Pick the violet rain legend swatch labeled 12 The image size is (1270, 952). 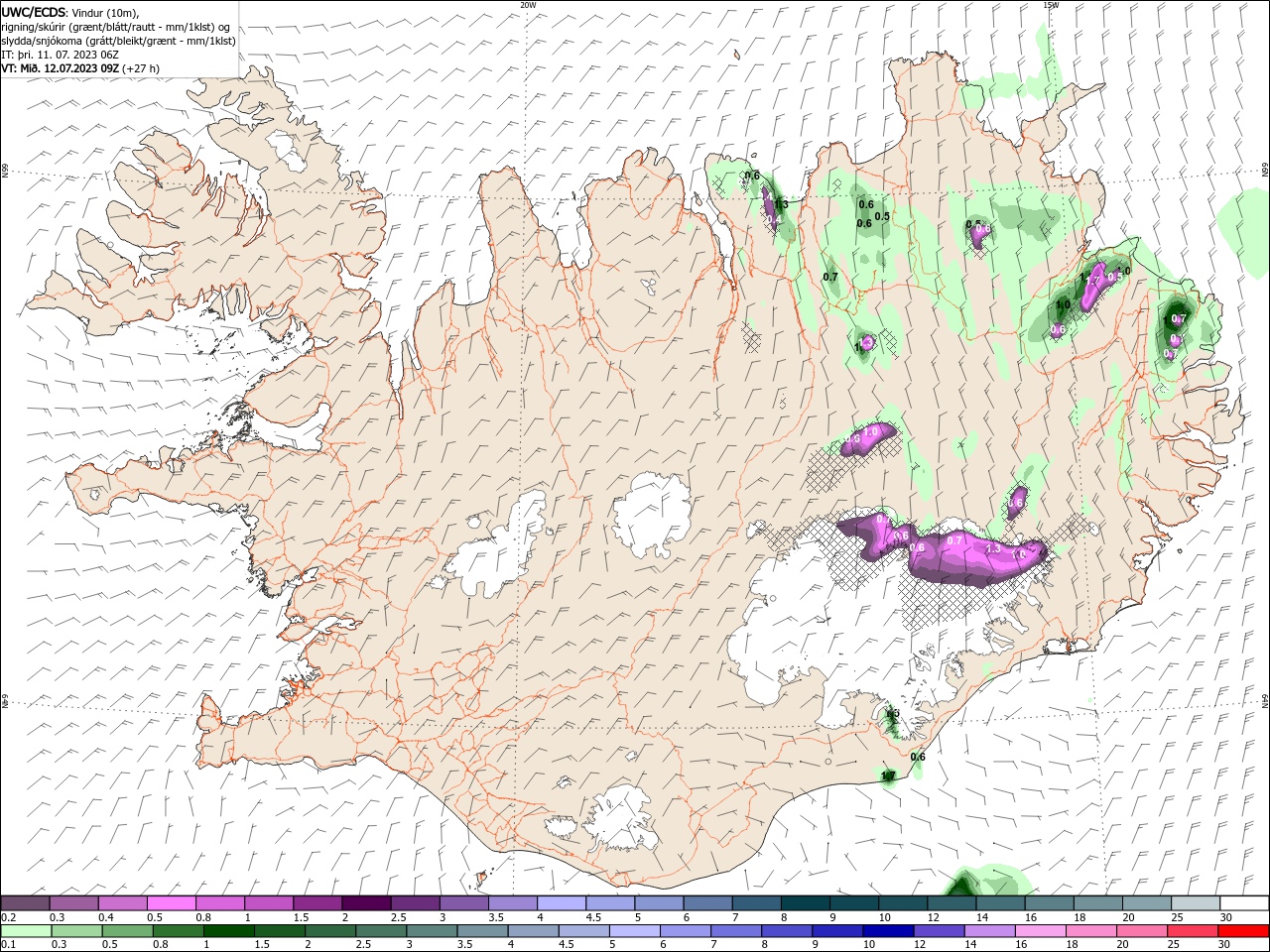[x=939, y=931]
